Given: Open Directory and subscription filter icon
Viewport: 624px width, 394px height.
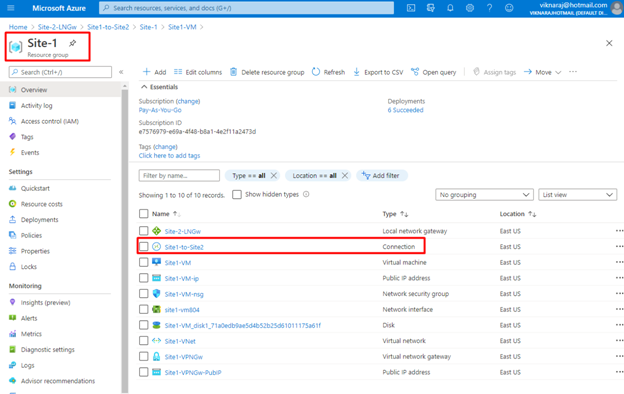Looking at the screenshot, I should coord(431,8).
